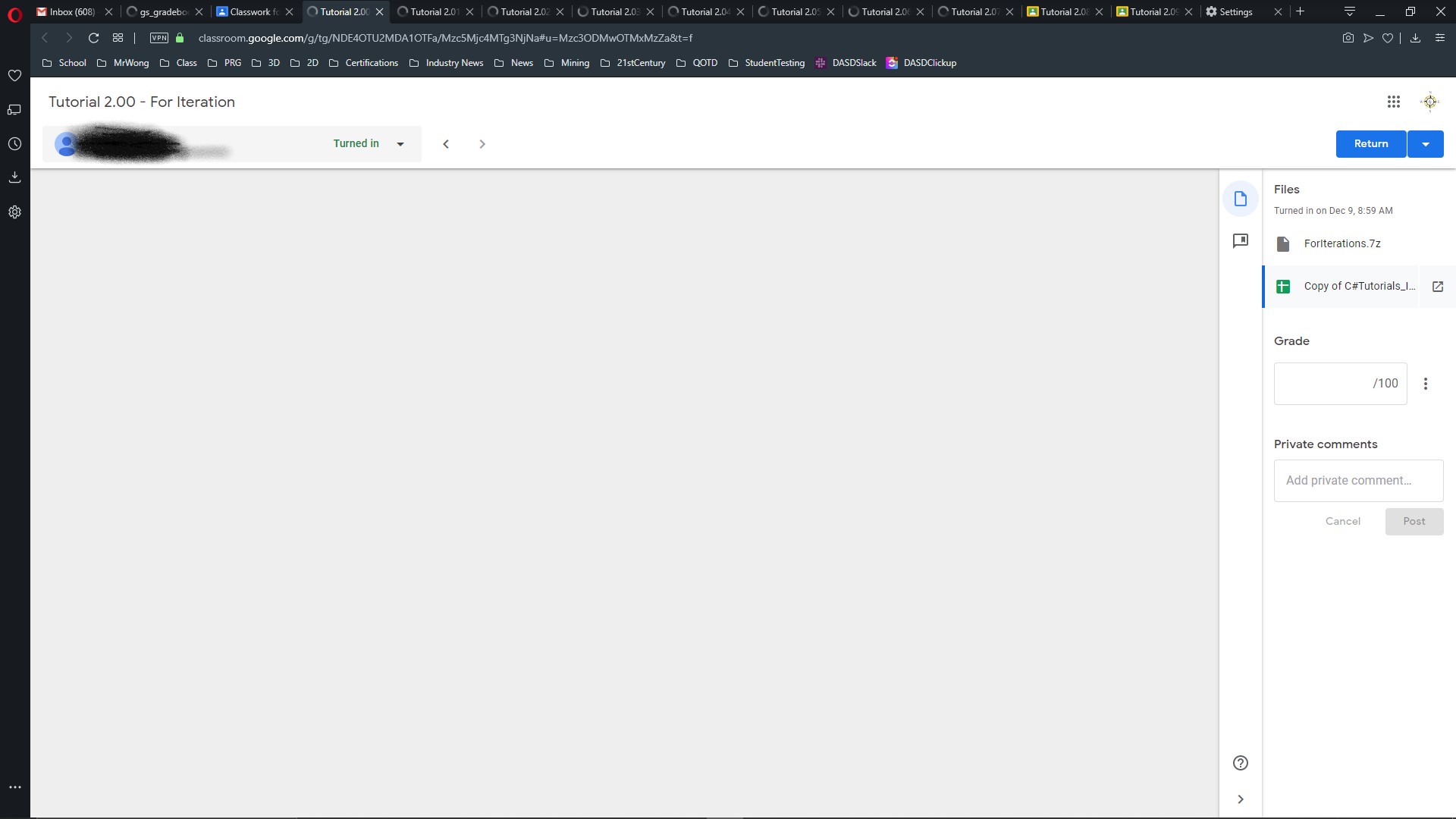1456x819 pixels.
Task: Open the Certifications bookmarks folder
Action: (x=364, y=63)
